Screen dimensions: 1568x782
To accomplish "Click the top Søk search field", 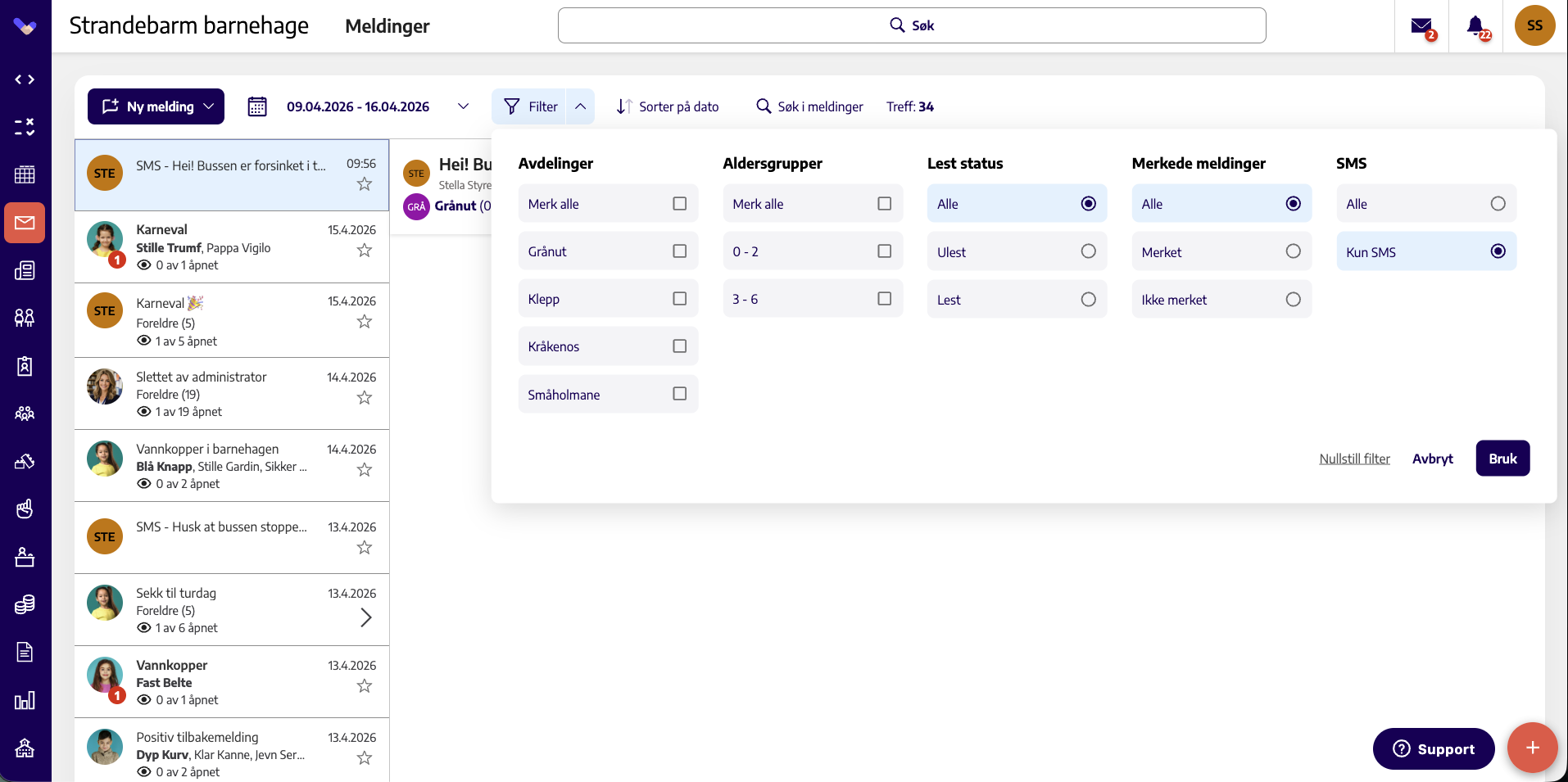I will [x=912, y=25].
